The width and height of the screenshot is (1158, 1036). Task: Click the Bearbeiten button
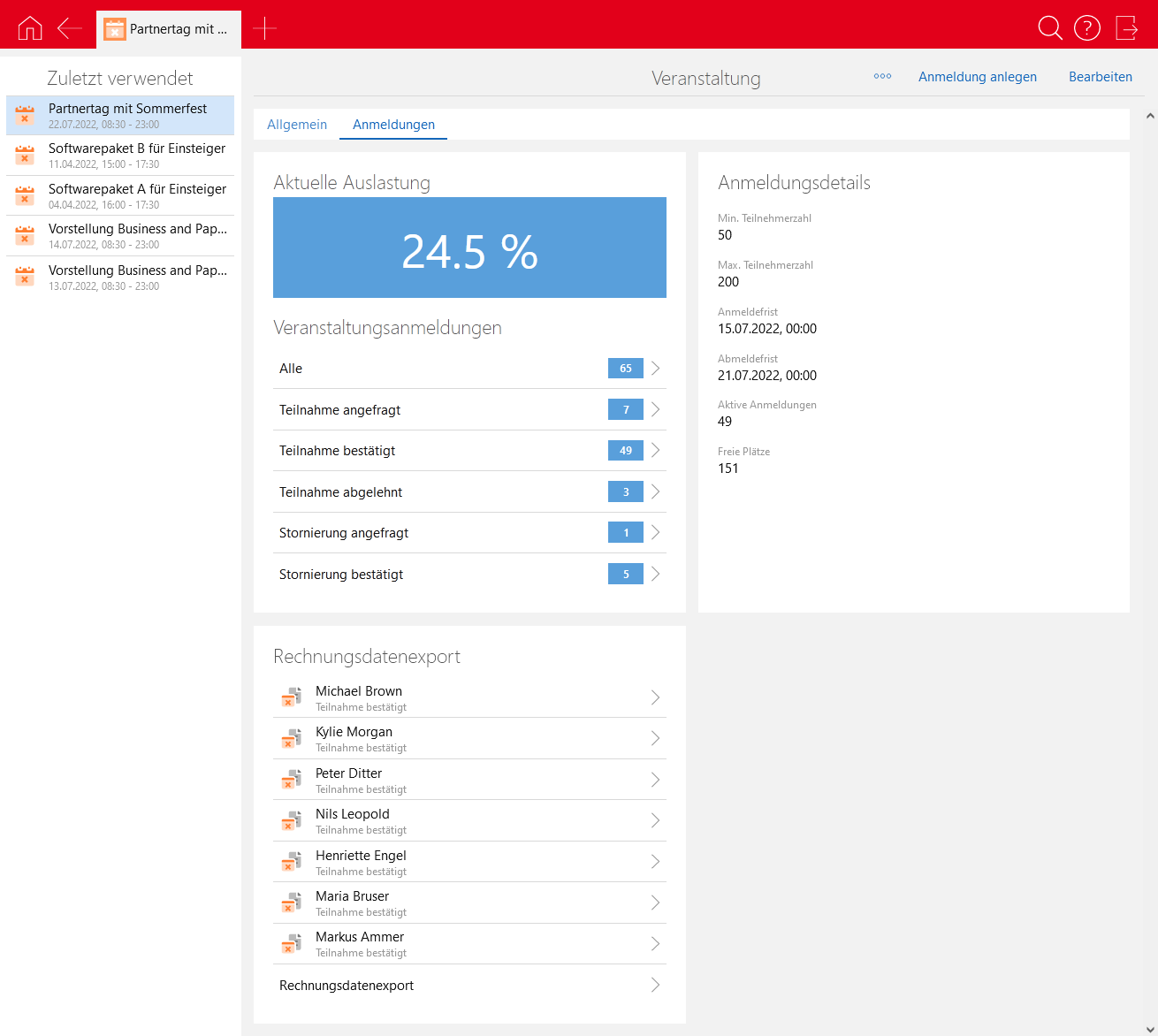[1100, 77]
